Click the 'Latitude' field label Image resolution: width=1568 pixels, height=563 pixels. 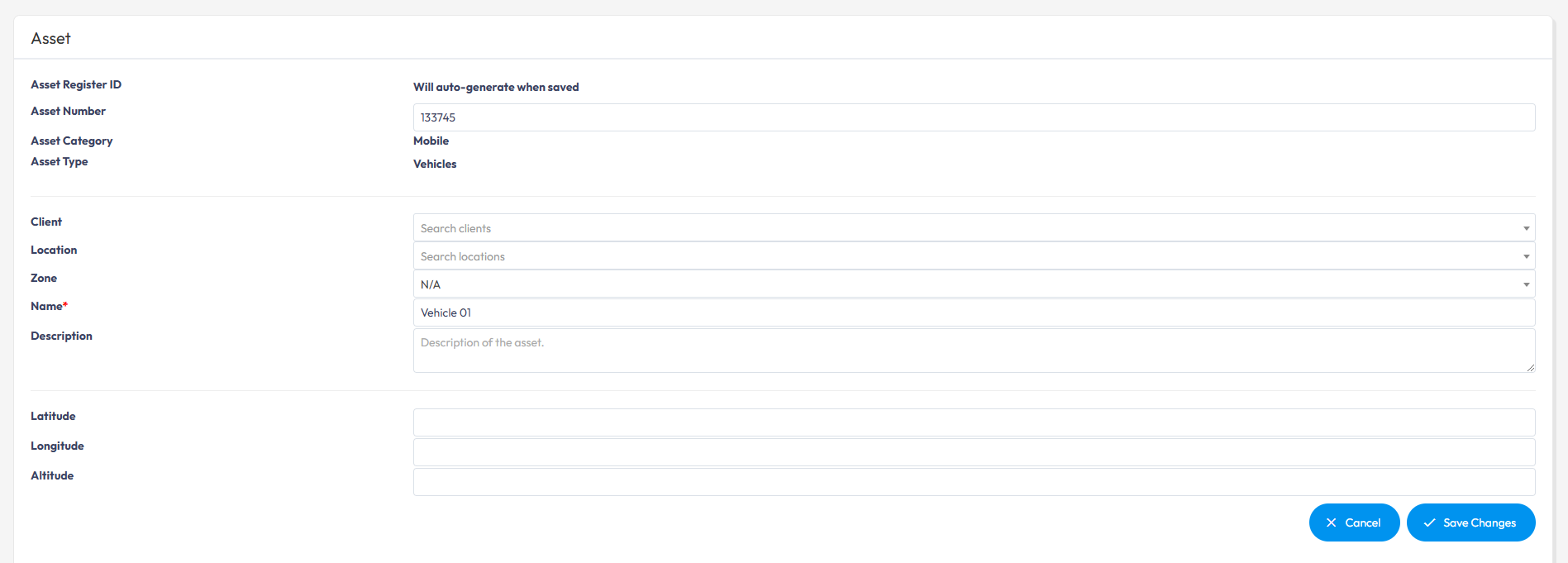tap(53, 416)
